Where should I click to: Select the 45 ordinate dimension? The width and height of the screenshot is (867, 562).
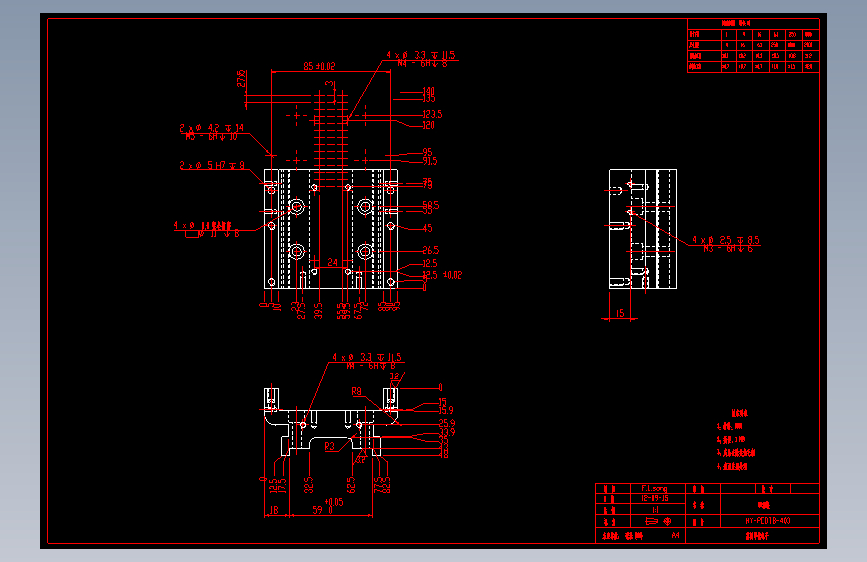pos(427,228)
